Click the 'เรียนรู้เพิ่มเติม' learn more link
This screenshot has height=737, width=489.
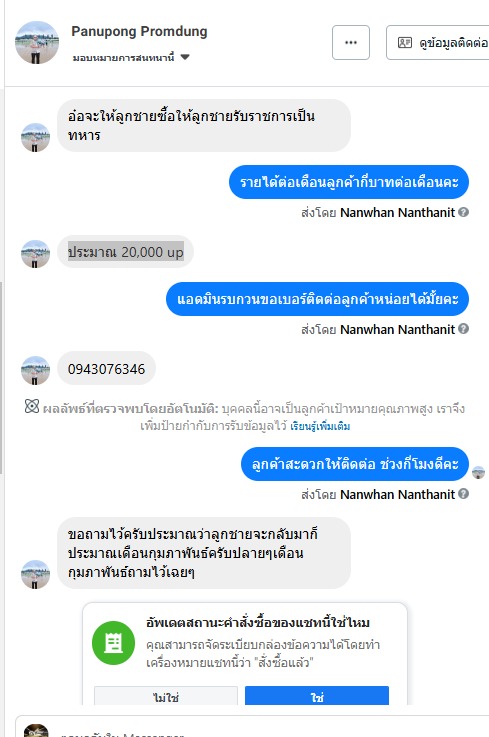click(x=320, y=426)
